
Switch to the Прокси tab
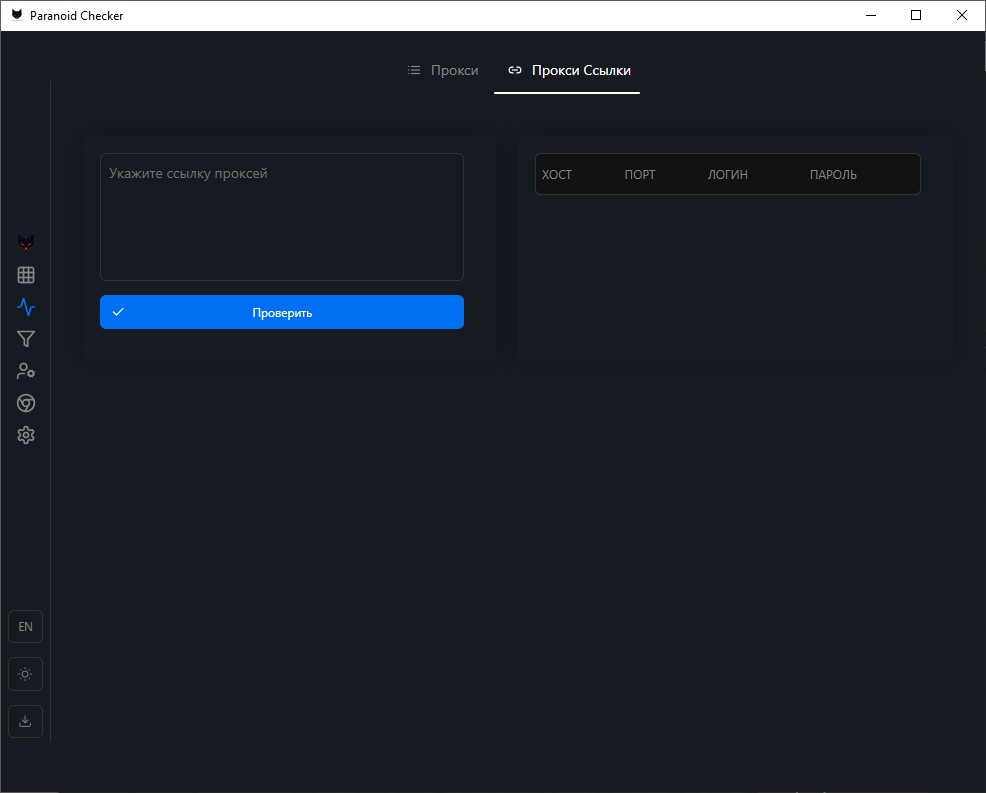443,71
